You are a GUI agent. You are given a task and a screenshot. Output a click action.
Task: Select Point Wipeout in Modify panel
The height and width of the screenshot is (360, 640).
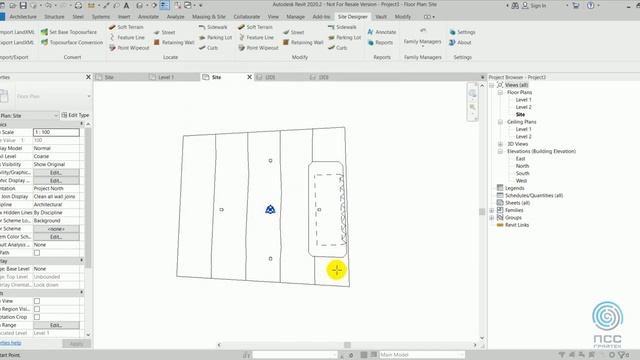point(258,48)
